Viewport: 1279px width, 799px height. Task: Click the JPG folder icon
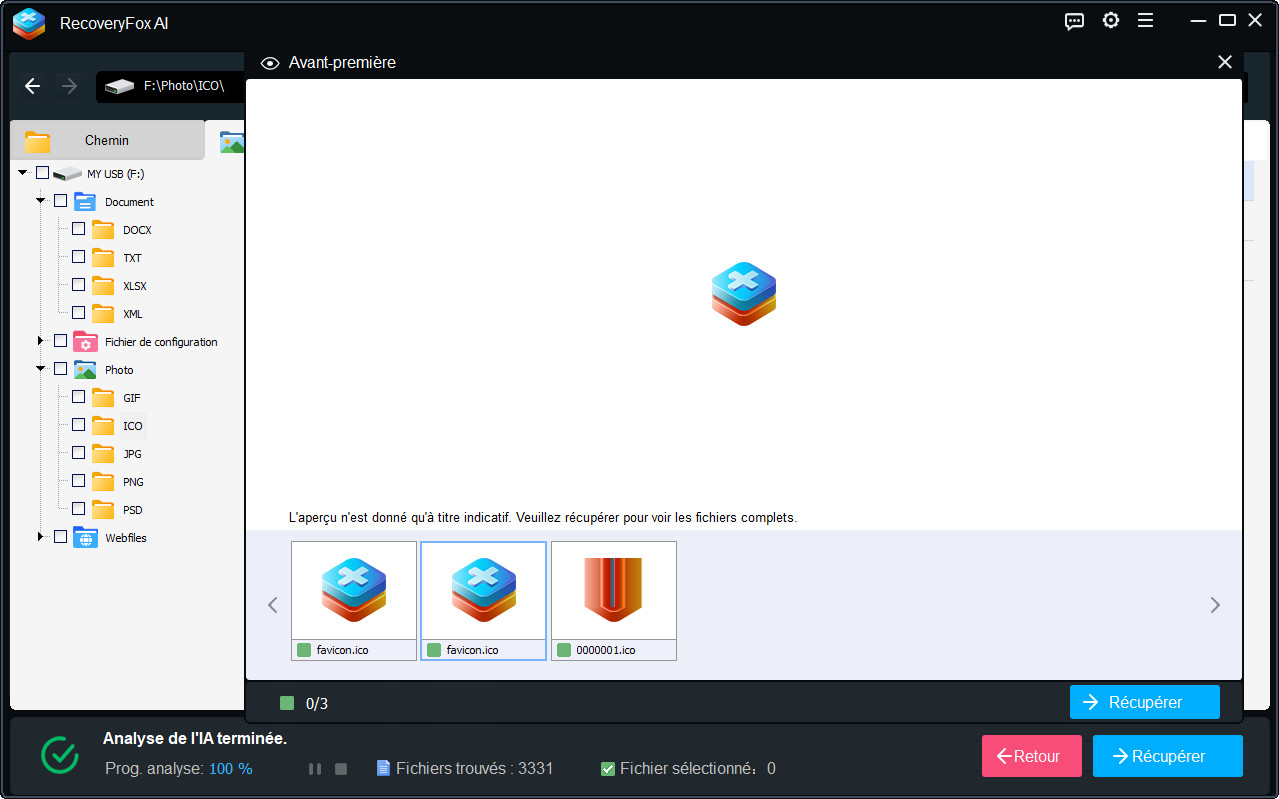pos(103,453)
